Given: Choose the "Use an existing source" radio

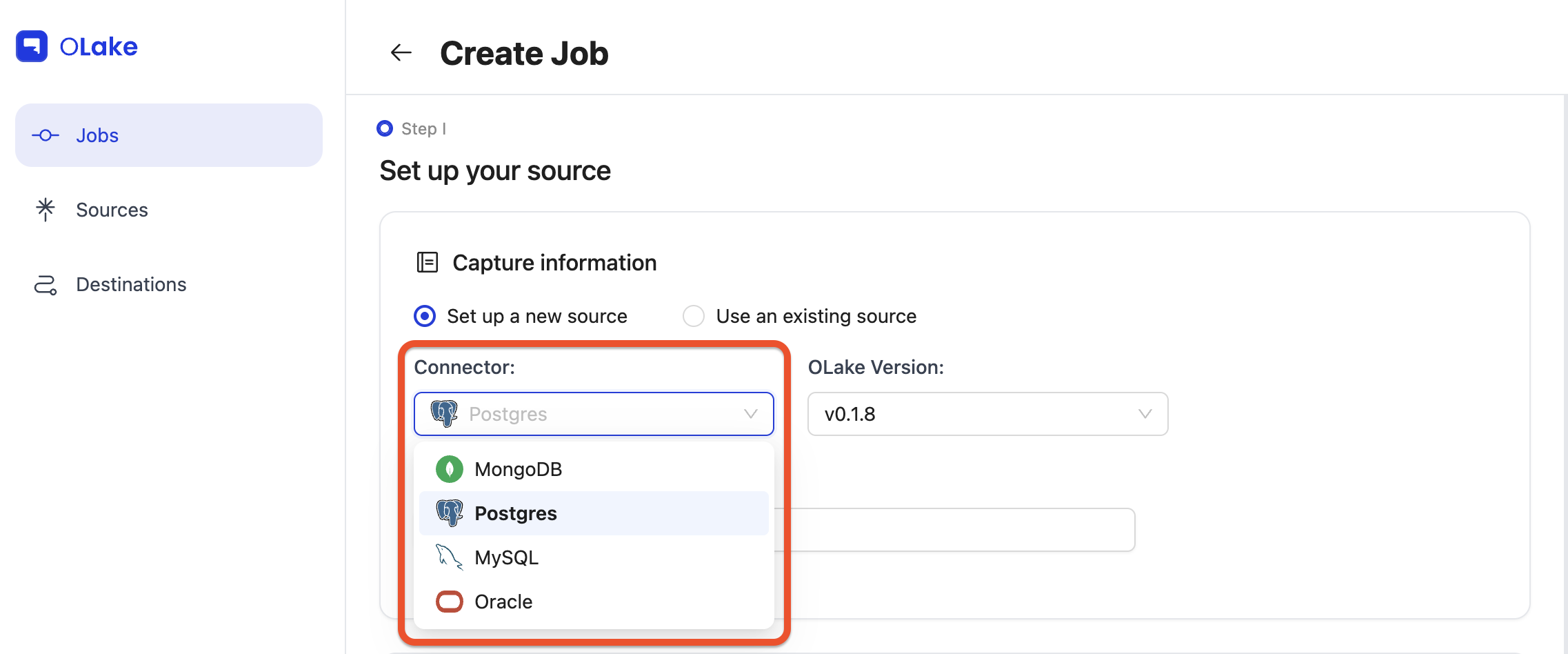Looking at the screenshot, I should (694, 316).
